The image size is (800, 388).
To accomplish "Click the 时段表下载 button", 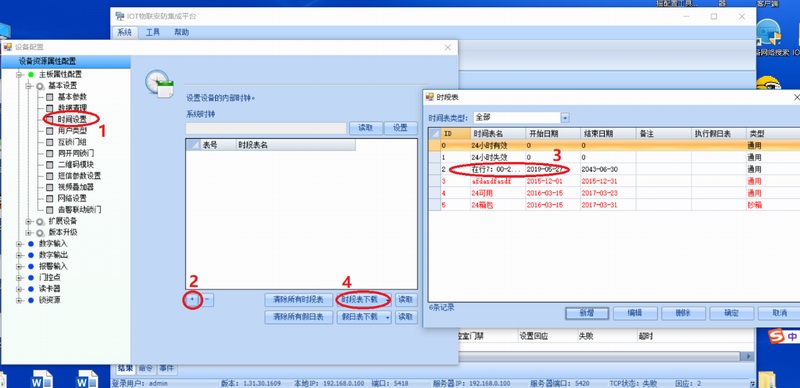I will 363,300.
